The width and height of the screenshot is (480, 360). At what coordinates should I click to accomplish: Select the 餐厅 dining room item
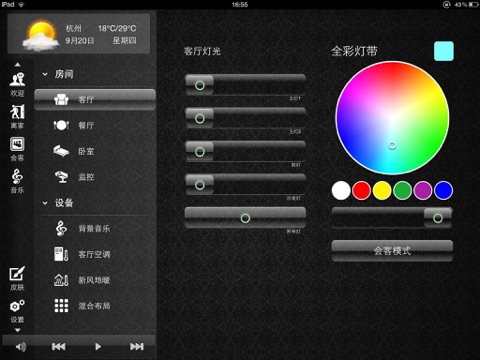coord(95,125)
